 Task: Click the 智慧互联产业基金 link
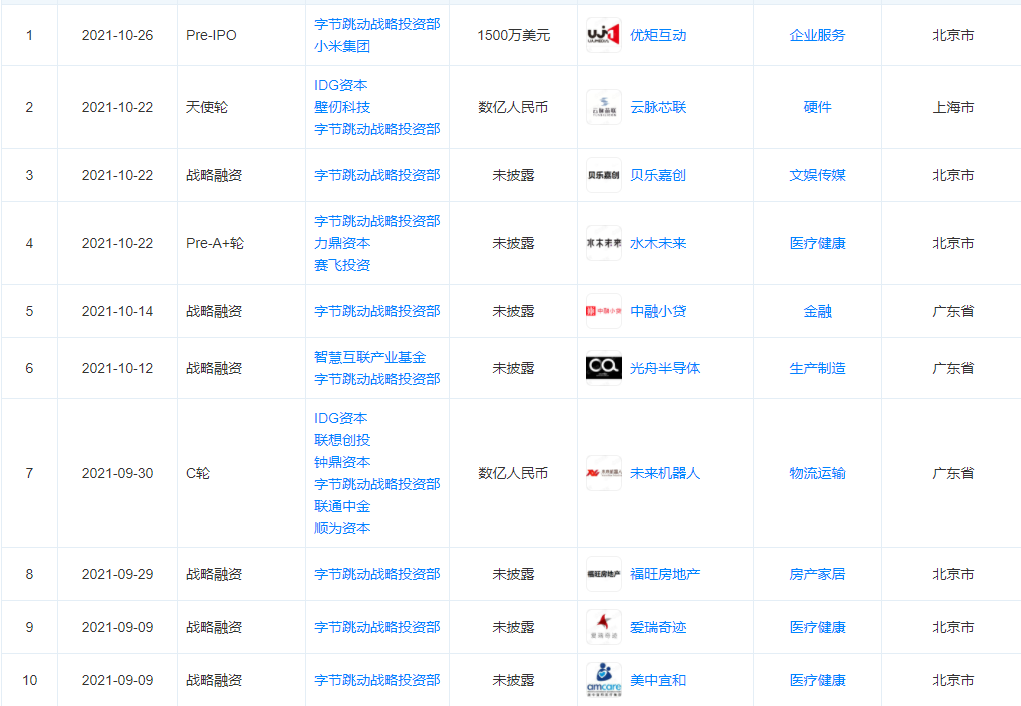tap(370, 357)
